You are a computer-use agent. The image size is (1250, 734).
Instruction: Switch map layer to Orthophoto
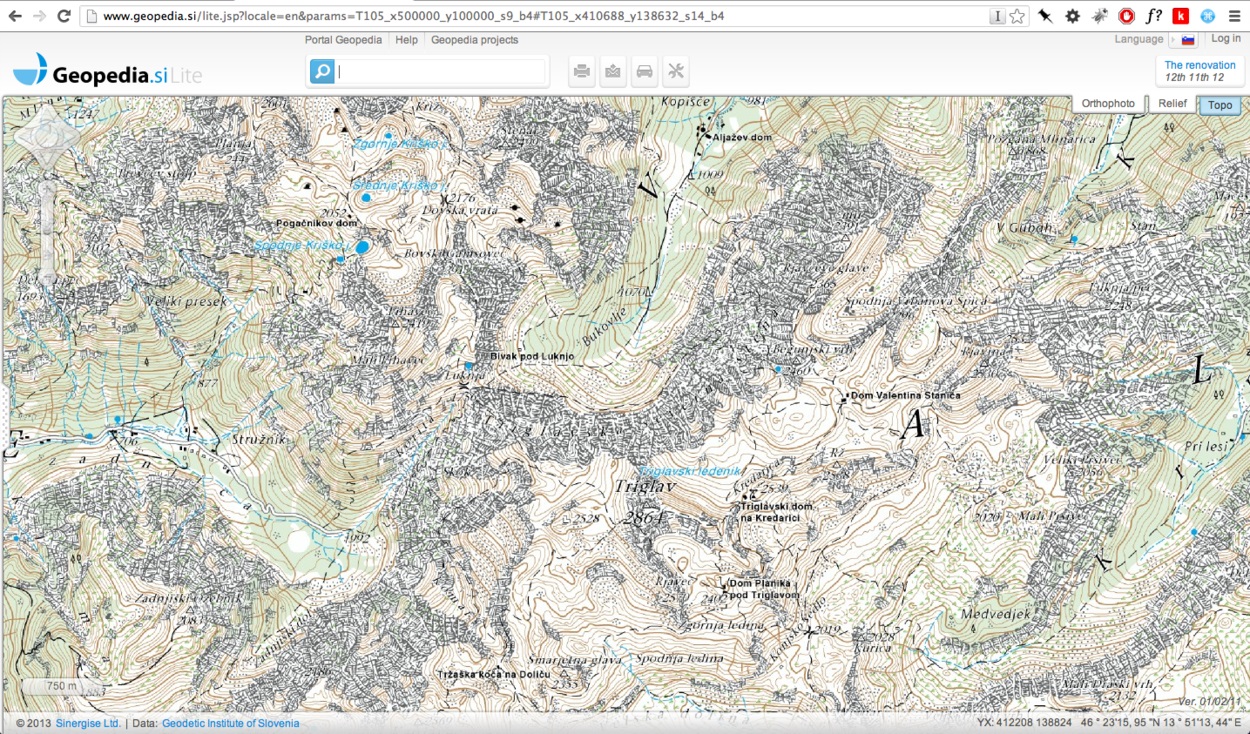[1108, 104]
